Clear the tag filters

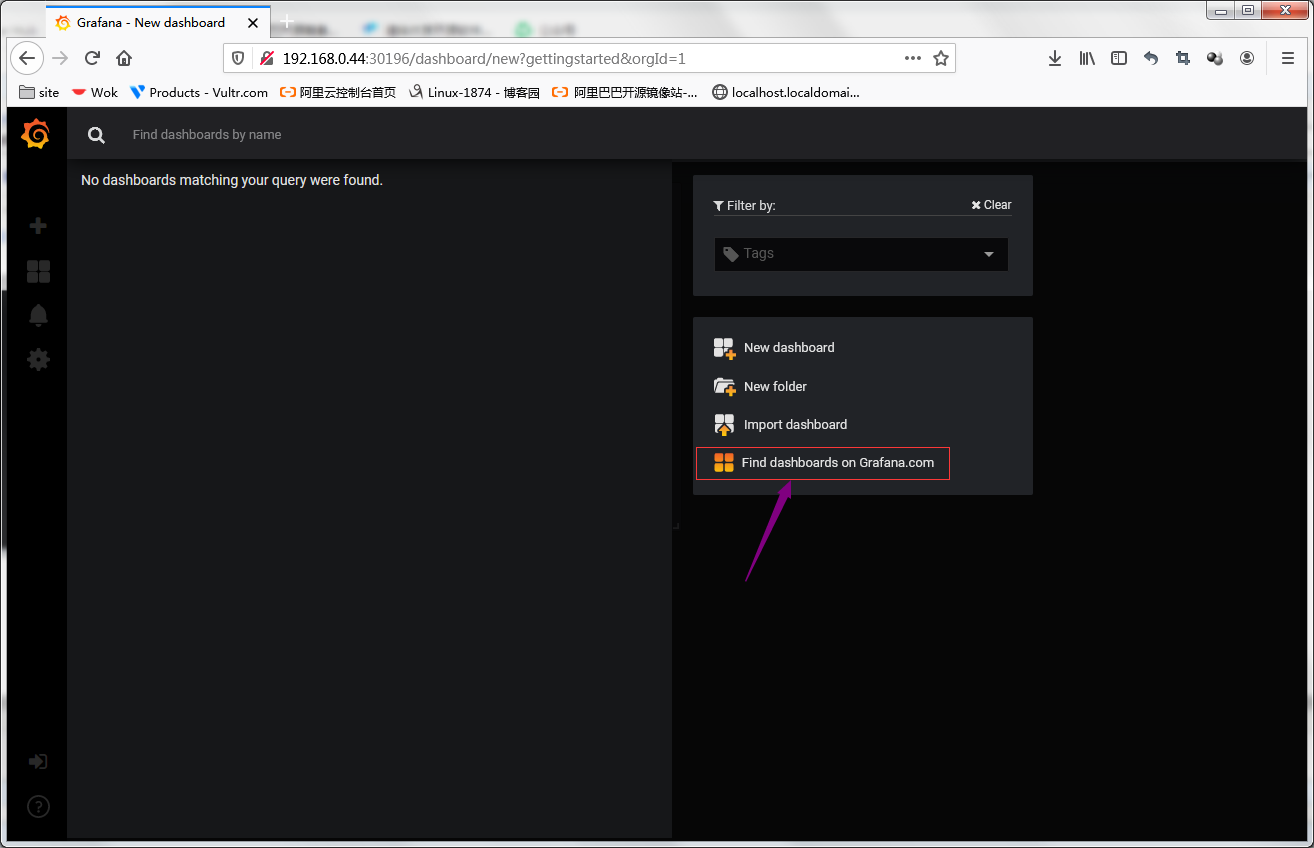[991, 205]
